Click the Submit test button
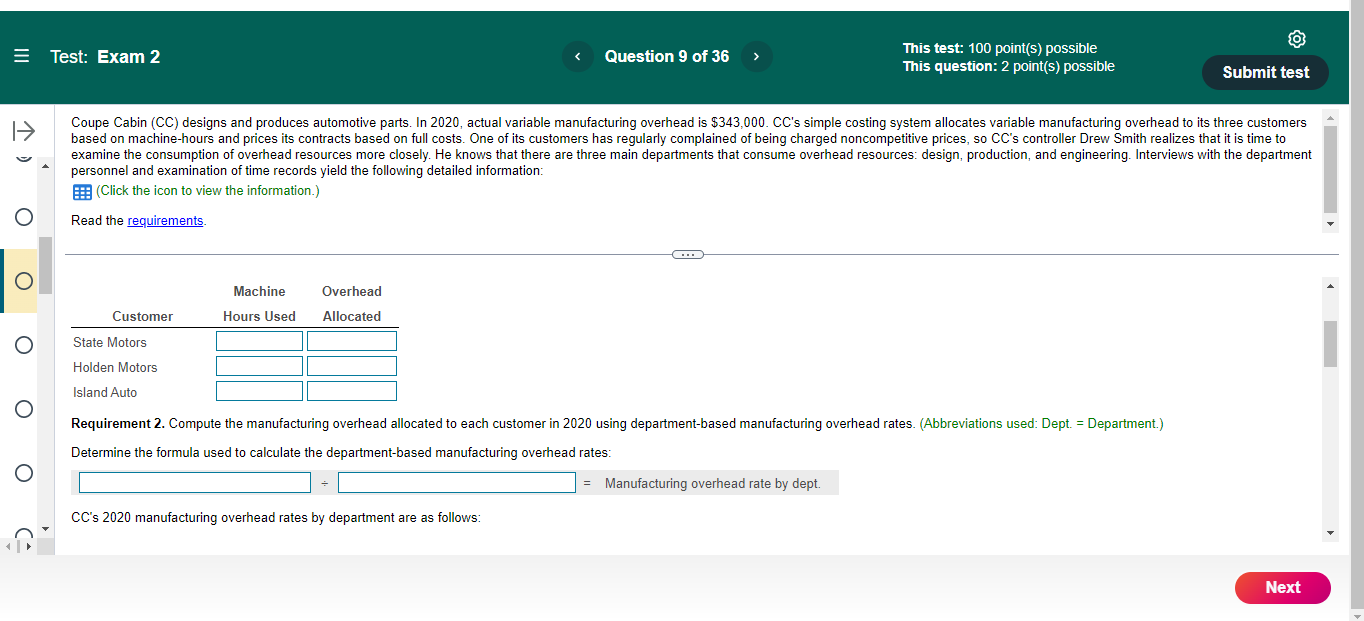This screenshot has width=1364, height=621. point(1264,72)
